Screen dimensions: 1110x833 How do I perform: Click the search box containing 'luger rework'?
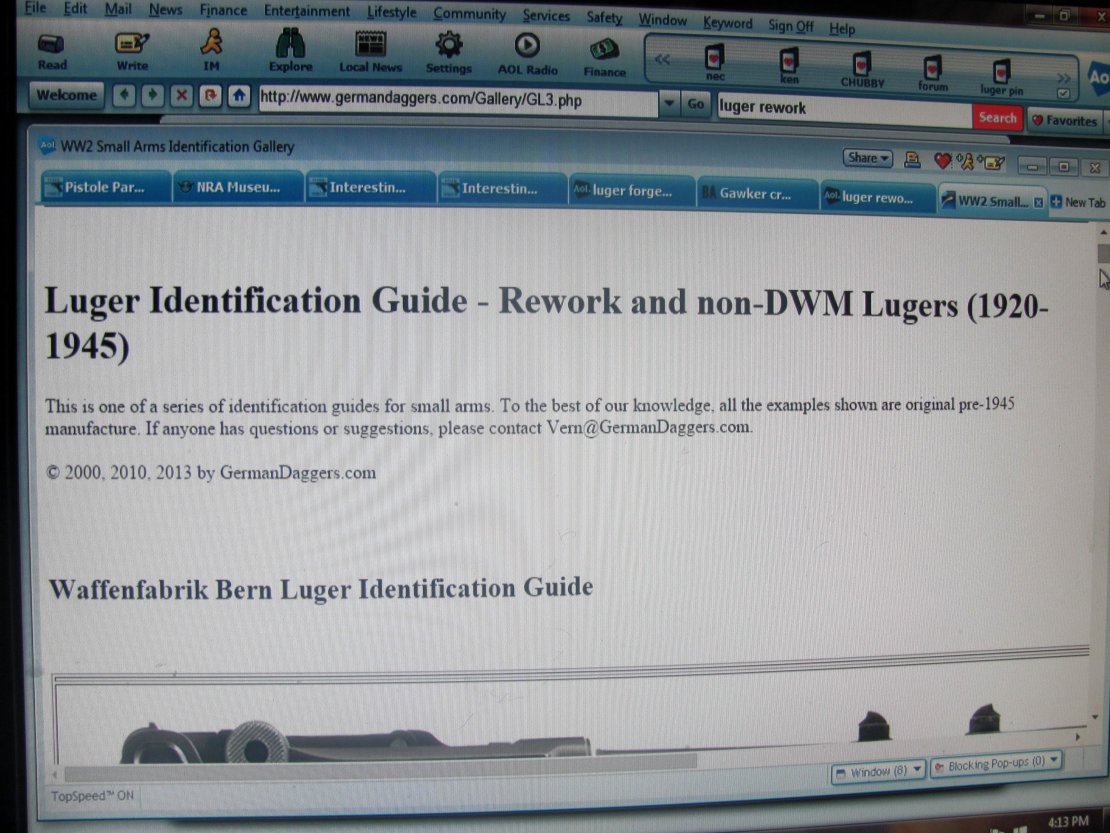(844, 108)
